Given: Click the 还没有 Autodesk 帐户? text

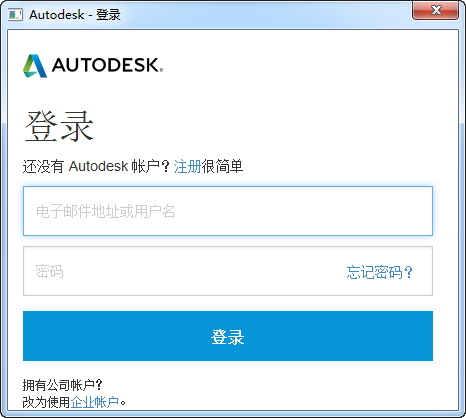Looking at the screenshot, I should [x=96, y=166].
